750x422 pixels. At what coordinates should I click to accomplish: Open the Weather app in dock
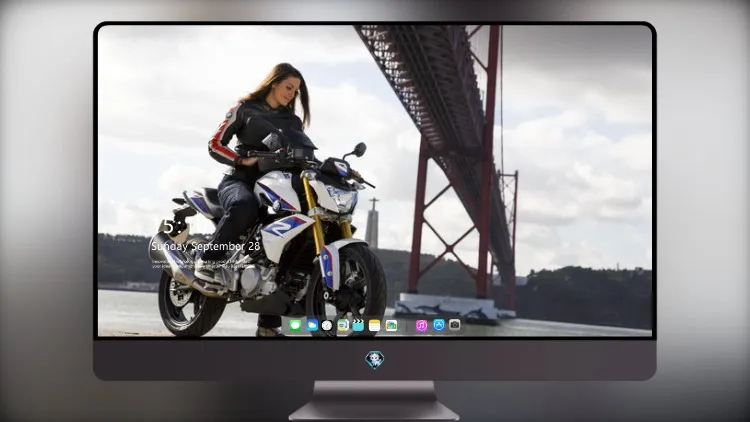point(312,325)
